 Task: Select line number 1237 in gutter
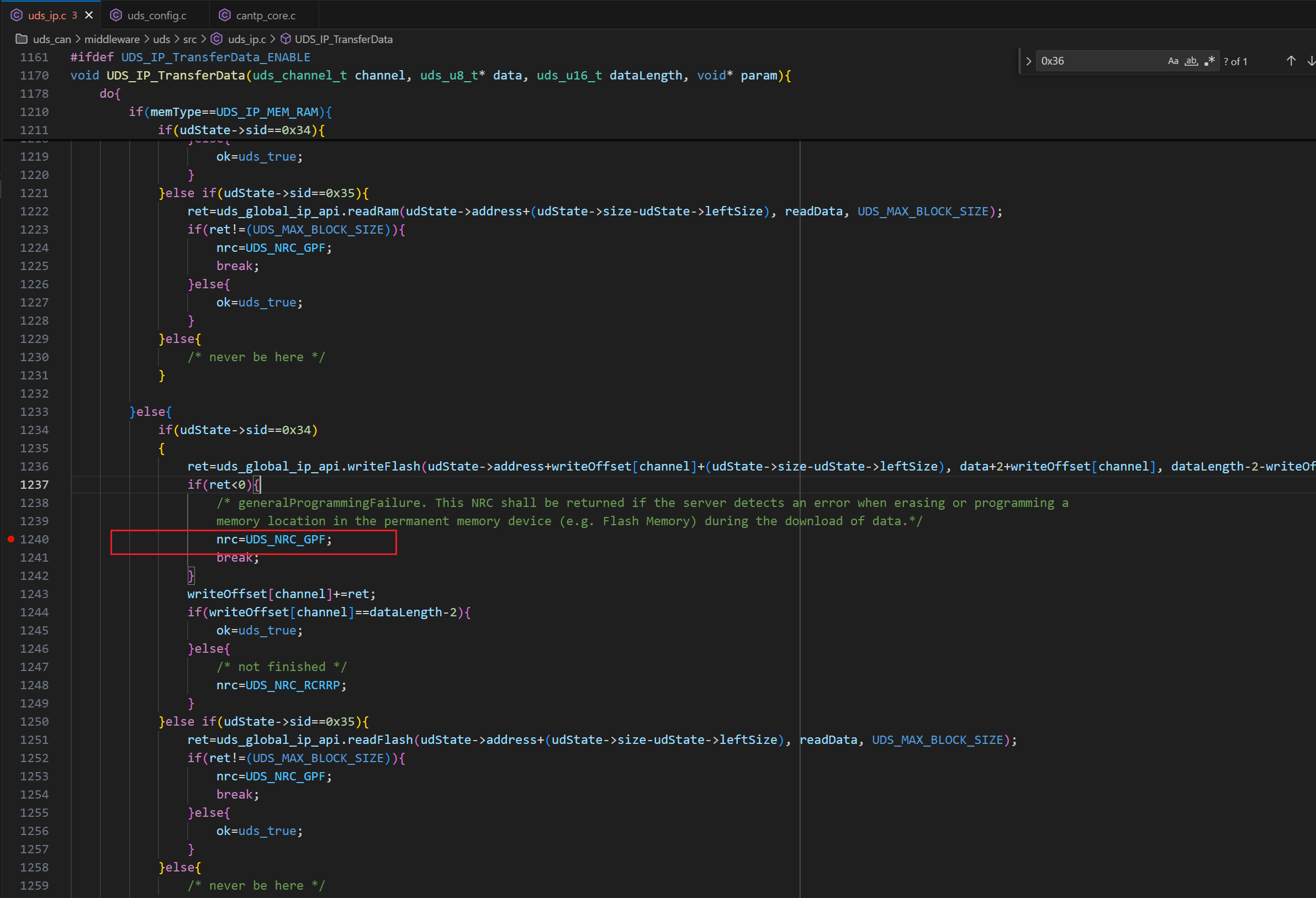[x=34, y=485]
